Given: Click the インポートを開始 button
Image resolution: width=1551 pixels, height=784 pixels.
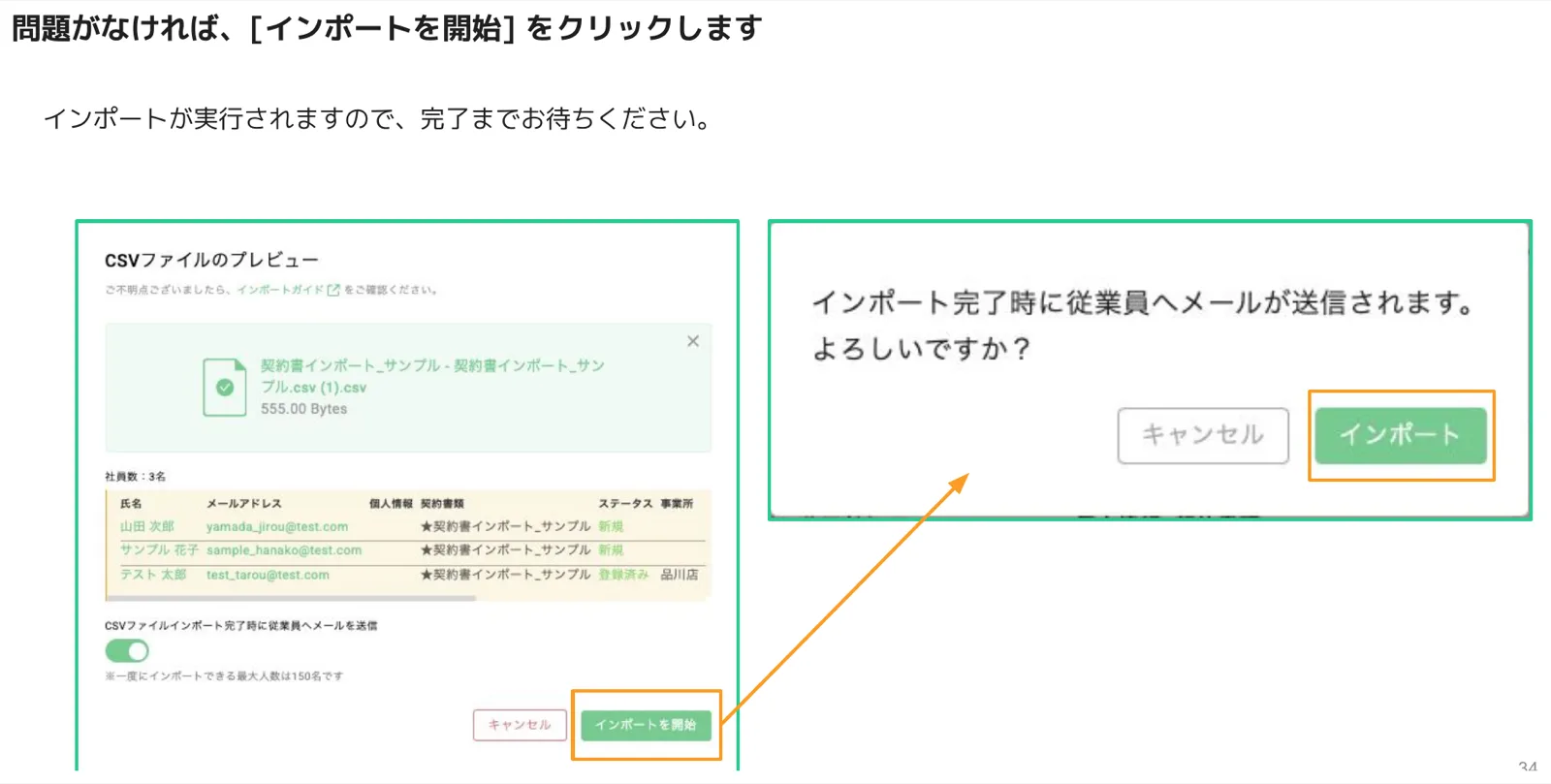Looking at the screenshot, I should pos(646,725).
